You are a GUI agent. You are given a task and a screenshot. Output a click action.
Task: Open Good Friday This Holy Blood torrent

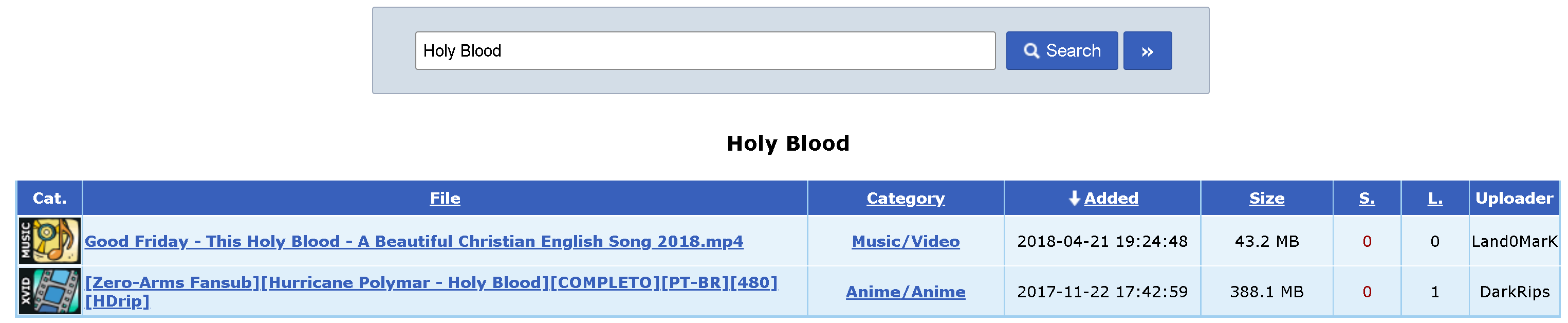point(414,241)
